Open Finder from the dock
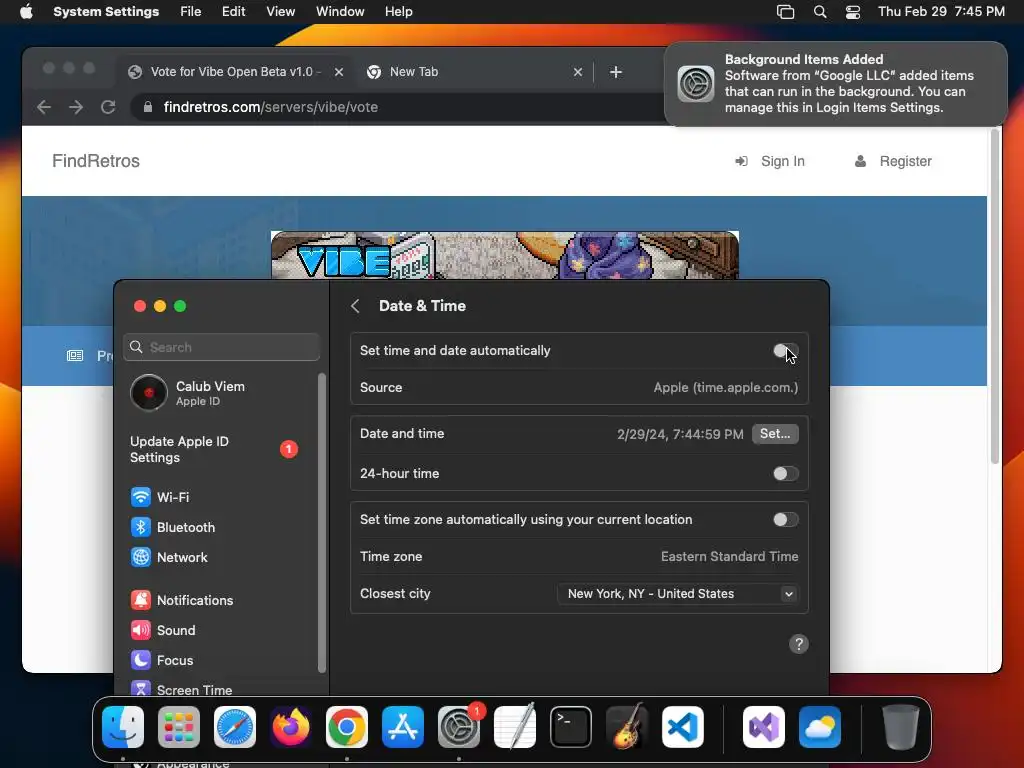This screenshot has width=1024, height=768. tap(123, 727)
